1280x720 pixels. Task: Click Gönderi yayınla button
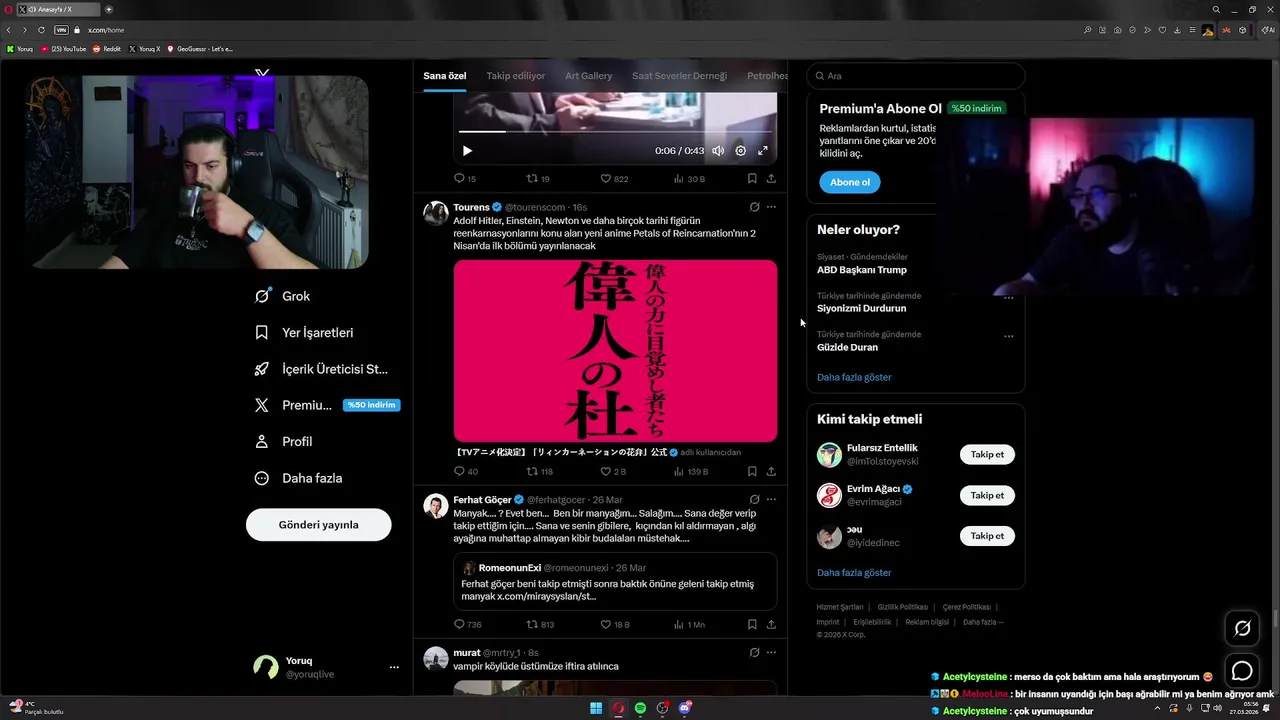point(318,524)
